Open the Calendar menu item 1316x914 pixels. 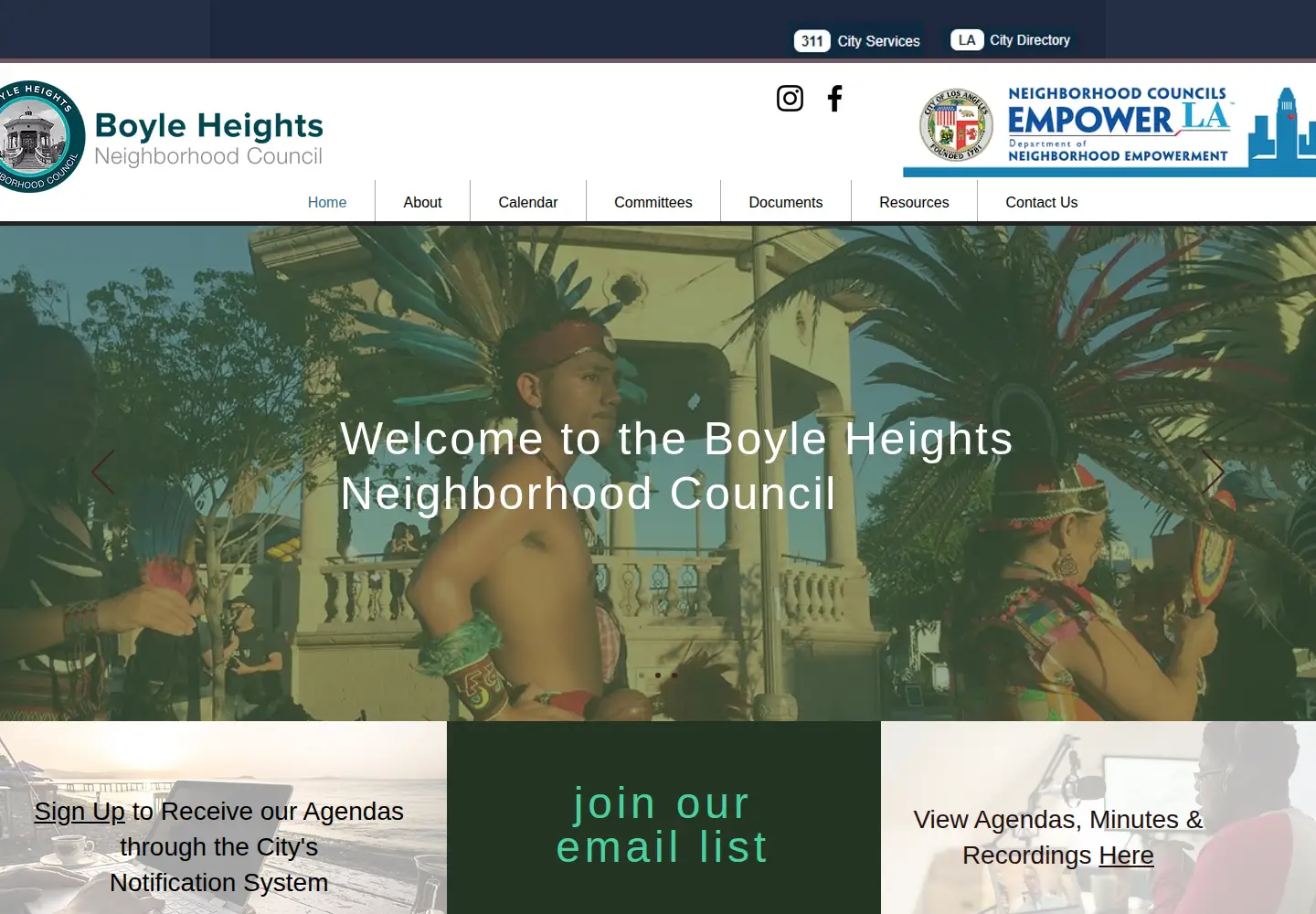click(528, 202)
